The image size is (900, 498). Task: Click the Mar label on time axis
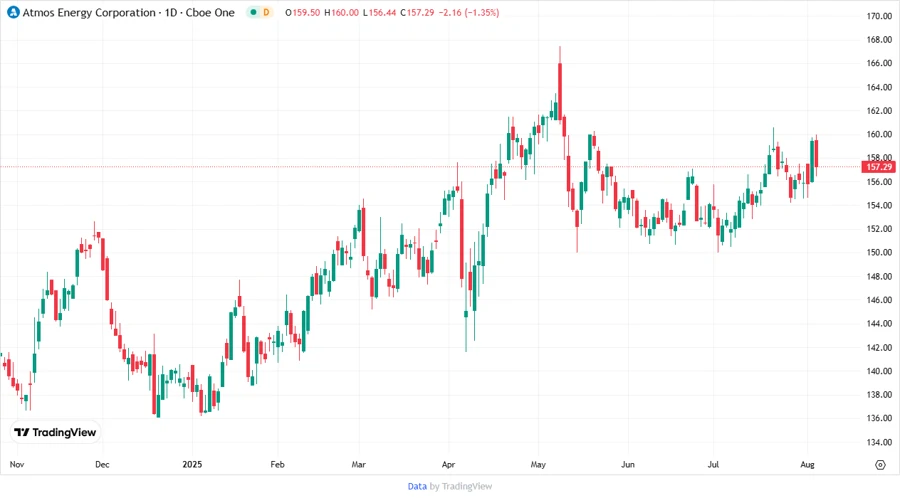[x=359, y=464]
